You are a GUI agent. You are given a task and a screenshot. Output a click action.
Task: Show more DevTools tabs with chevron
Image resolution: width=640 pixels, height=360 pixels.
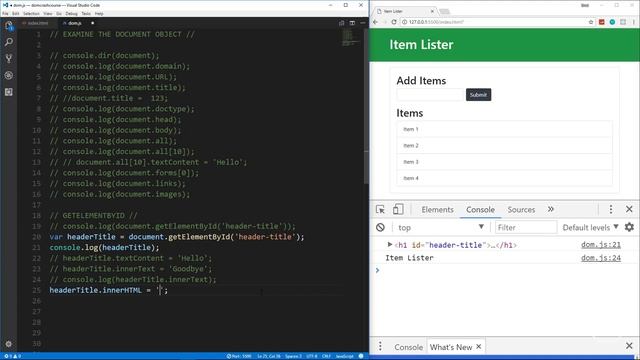(x=551, y=209)
